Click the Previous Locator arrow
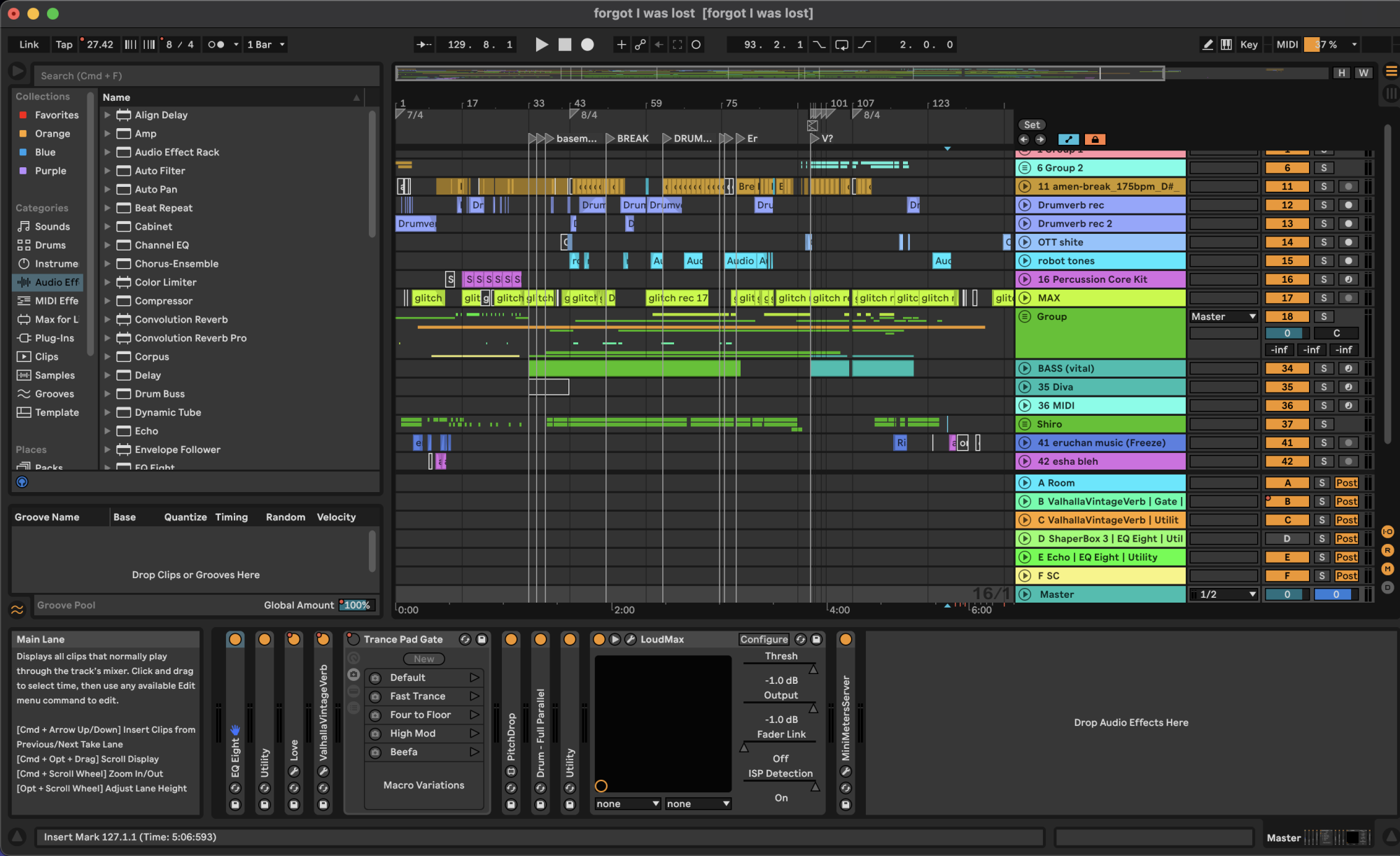1400x856 pixels. pos(1023,139)
